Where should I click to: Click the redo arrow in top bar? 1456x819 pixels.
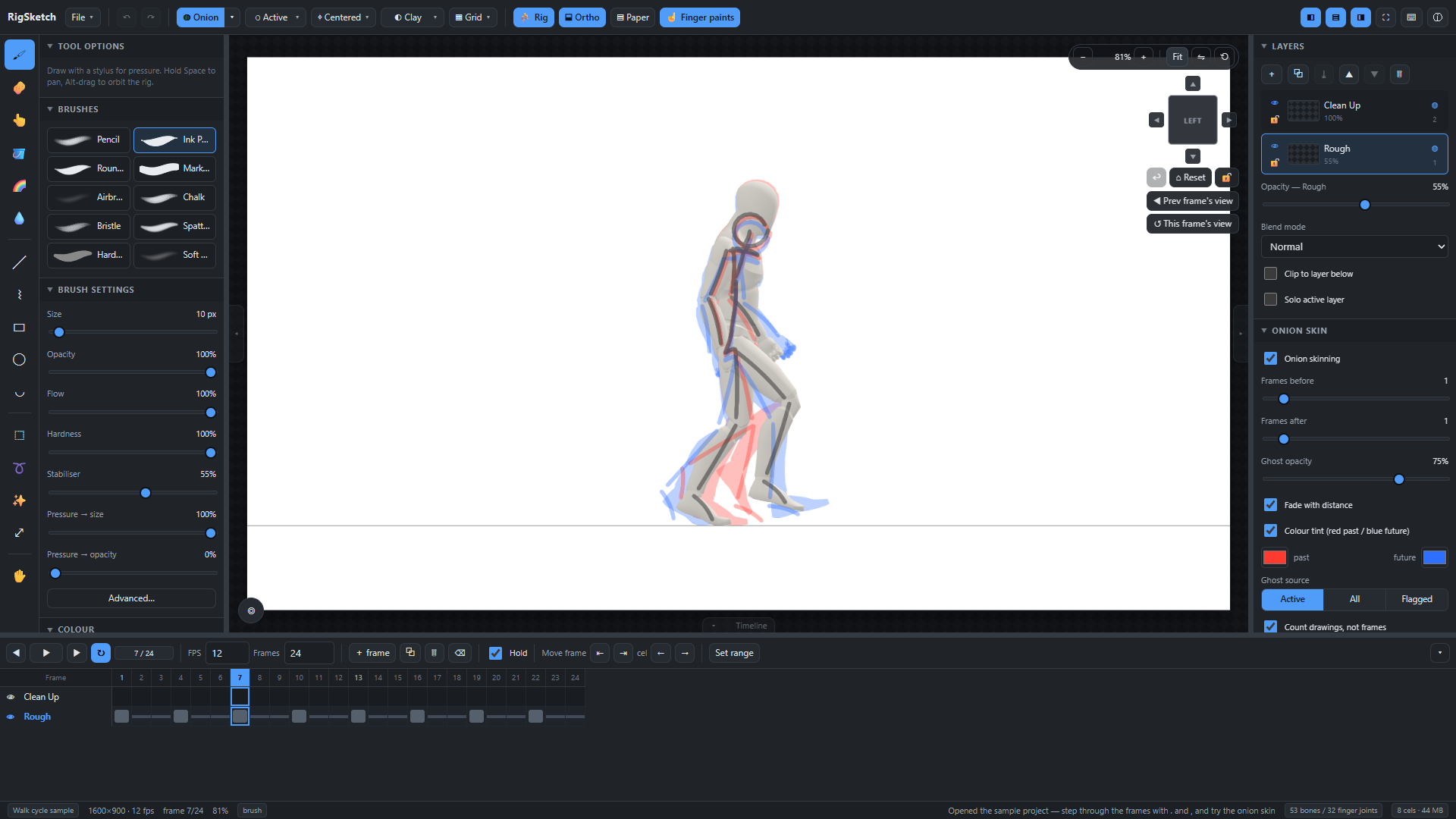pyautogui.click(x=151, y=17)
